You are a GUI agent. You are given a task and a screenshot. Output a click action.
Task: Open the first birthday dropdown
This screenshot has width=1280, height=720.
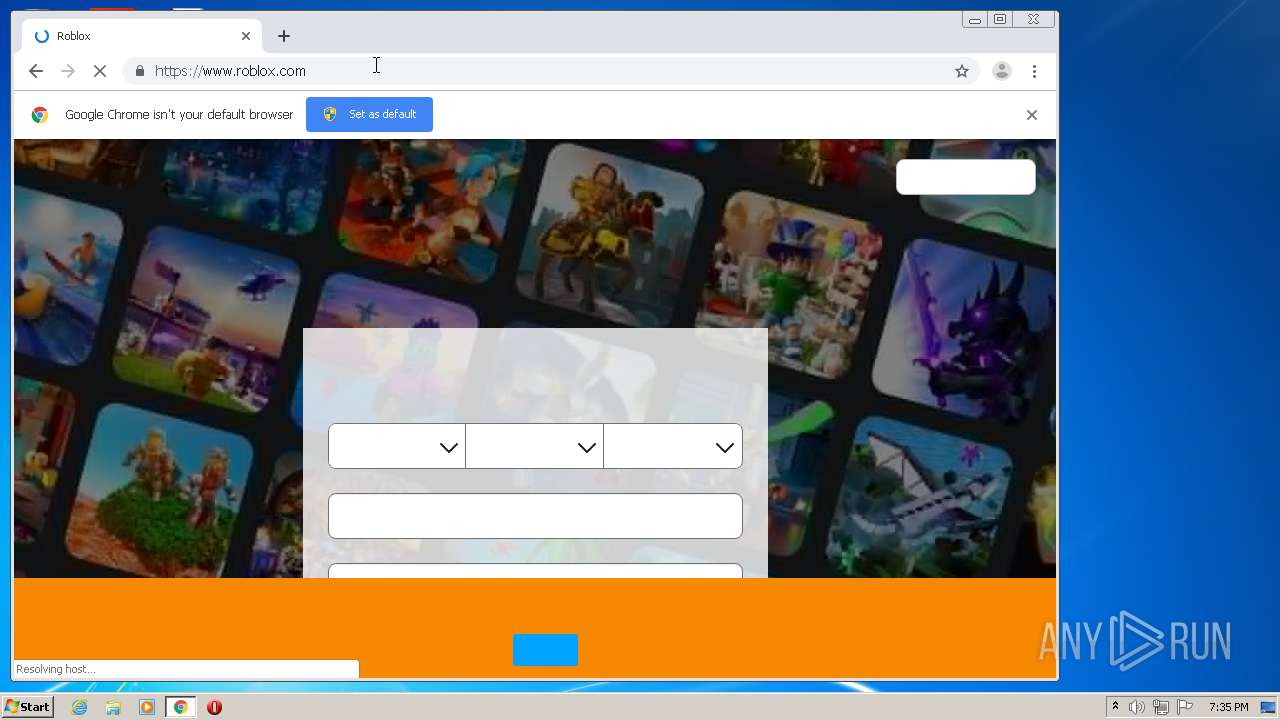(397, 446)
